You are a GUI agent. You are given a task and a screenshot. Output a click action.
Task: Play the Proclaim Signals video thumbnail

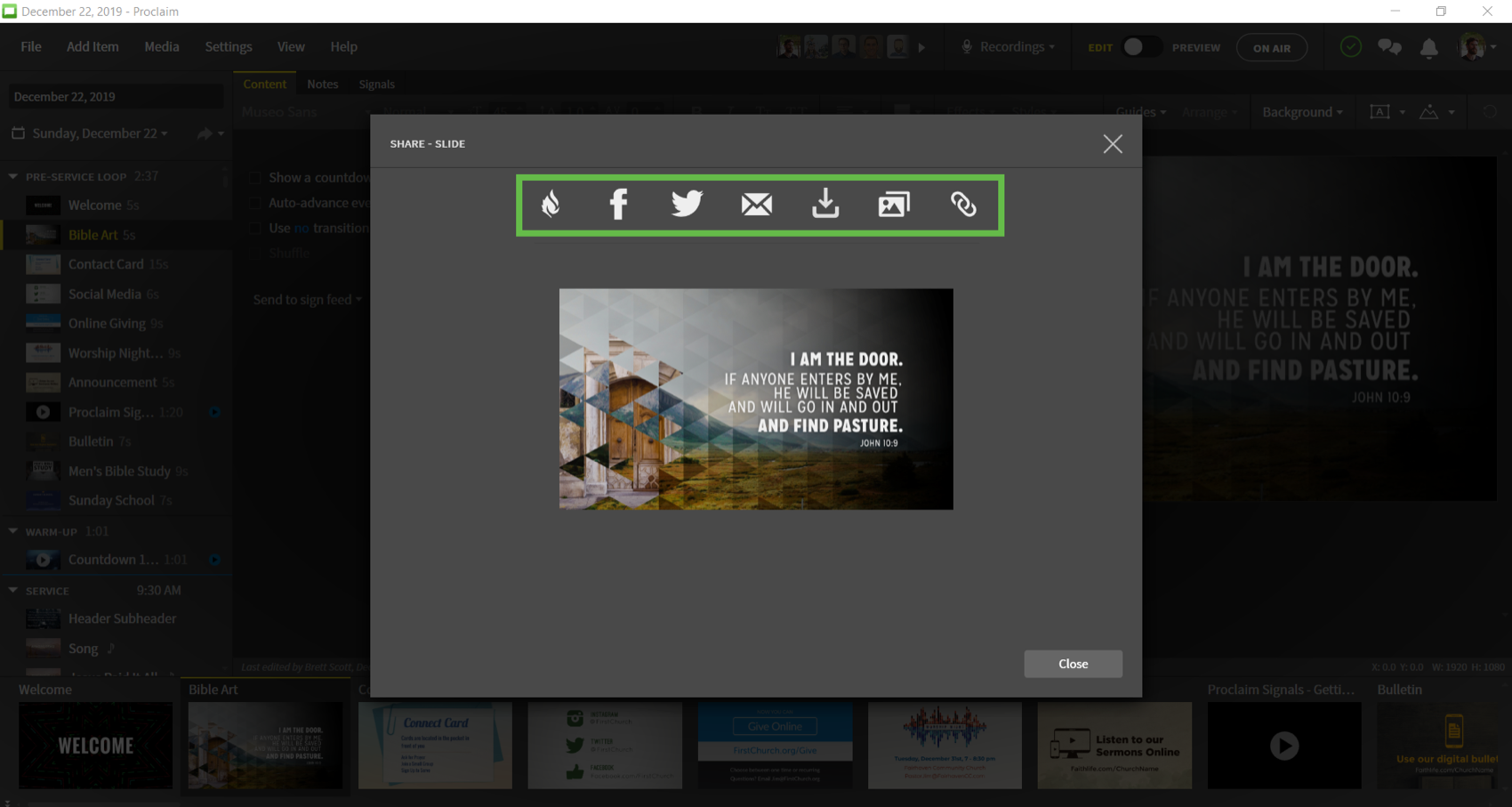point(1284,745)
